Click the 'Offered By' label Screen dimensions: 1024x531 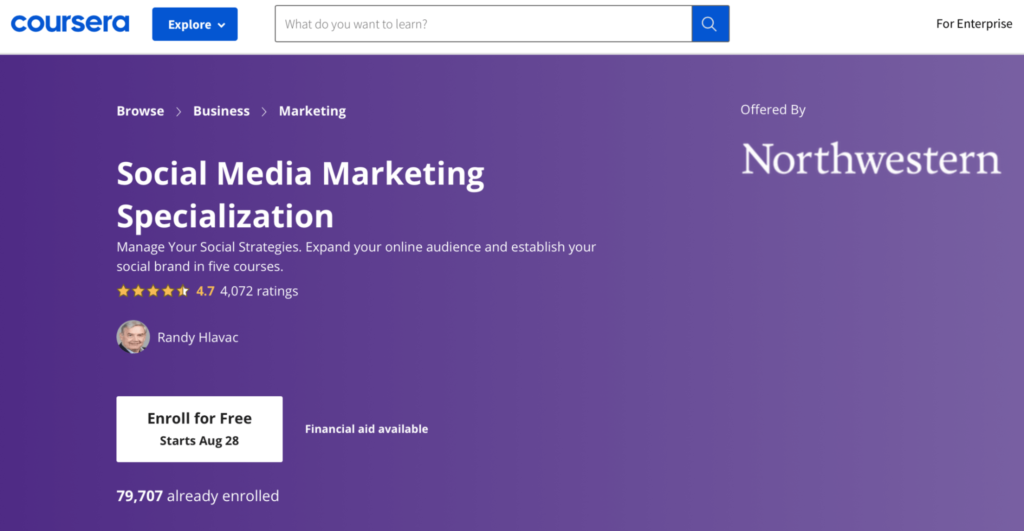(x=773, y=110)
